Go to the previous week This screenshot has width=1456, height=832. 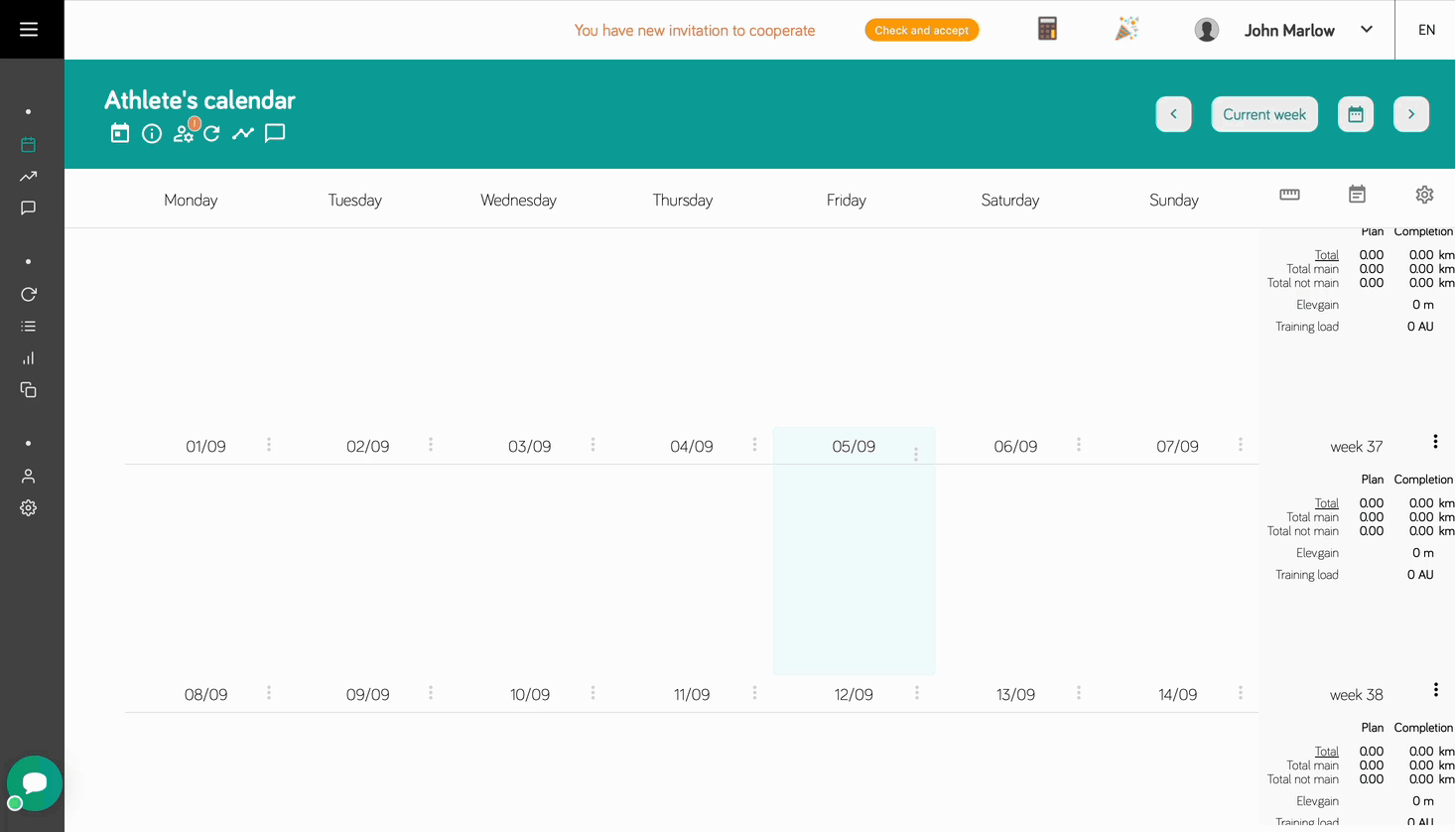click(x=1173, y=114)
